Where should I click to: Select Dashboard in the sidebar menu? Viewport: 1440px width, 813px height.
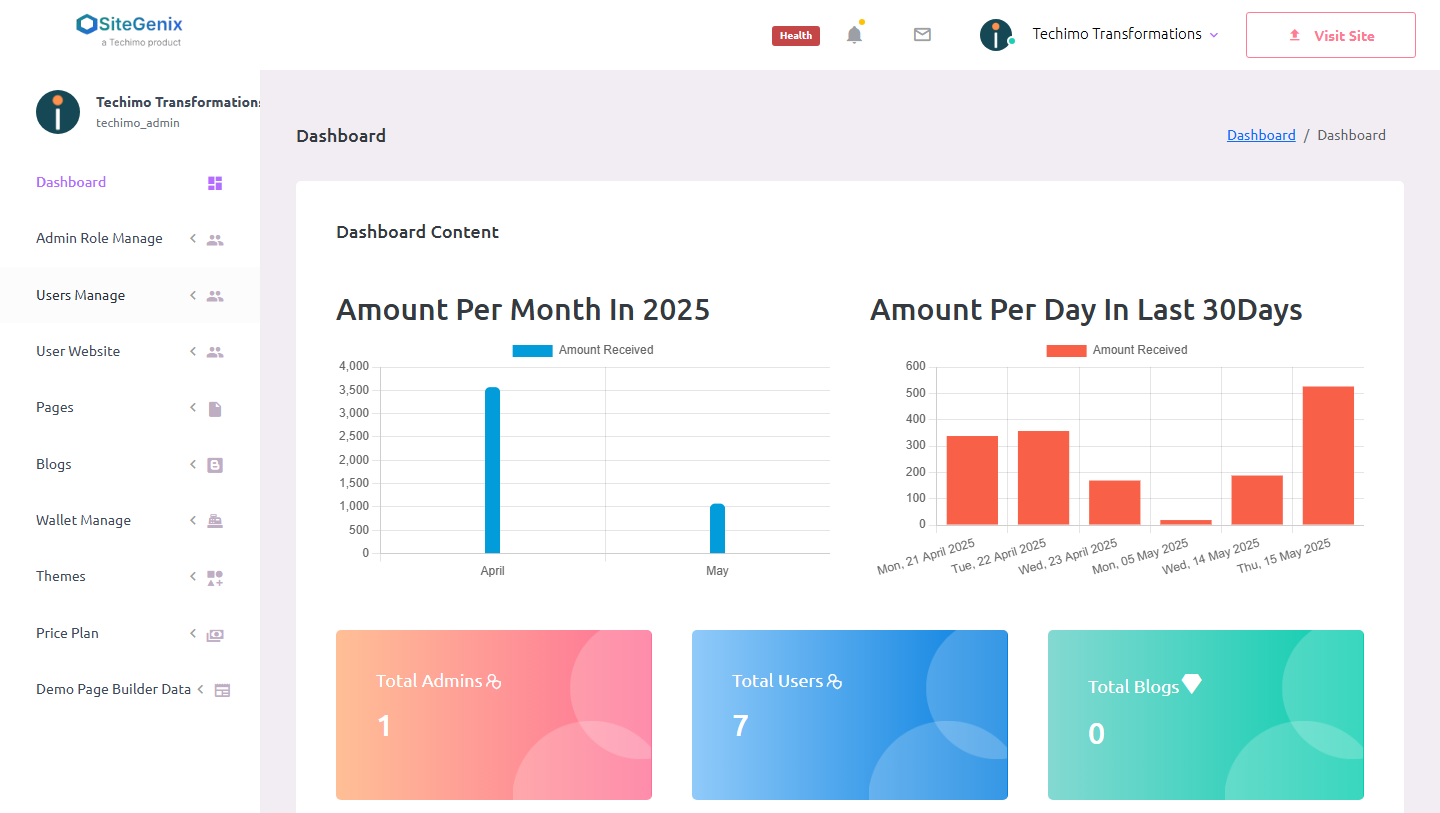71,182
